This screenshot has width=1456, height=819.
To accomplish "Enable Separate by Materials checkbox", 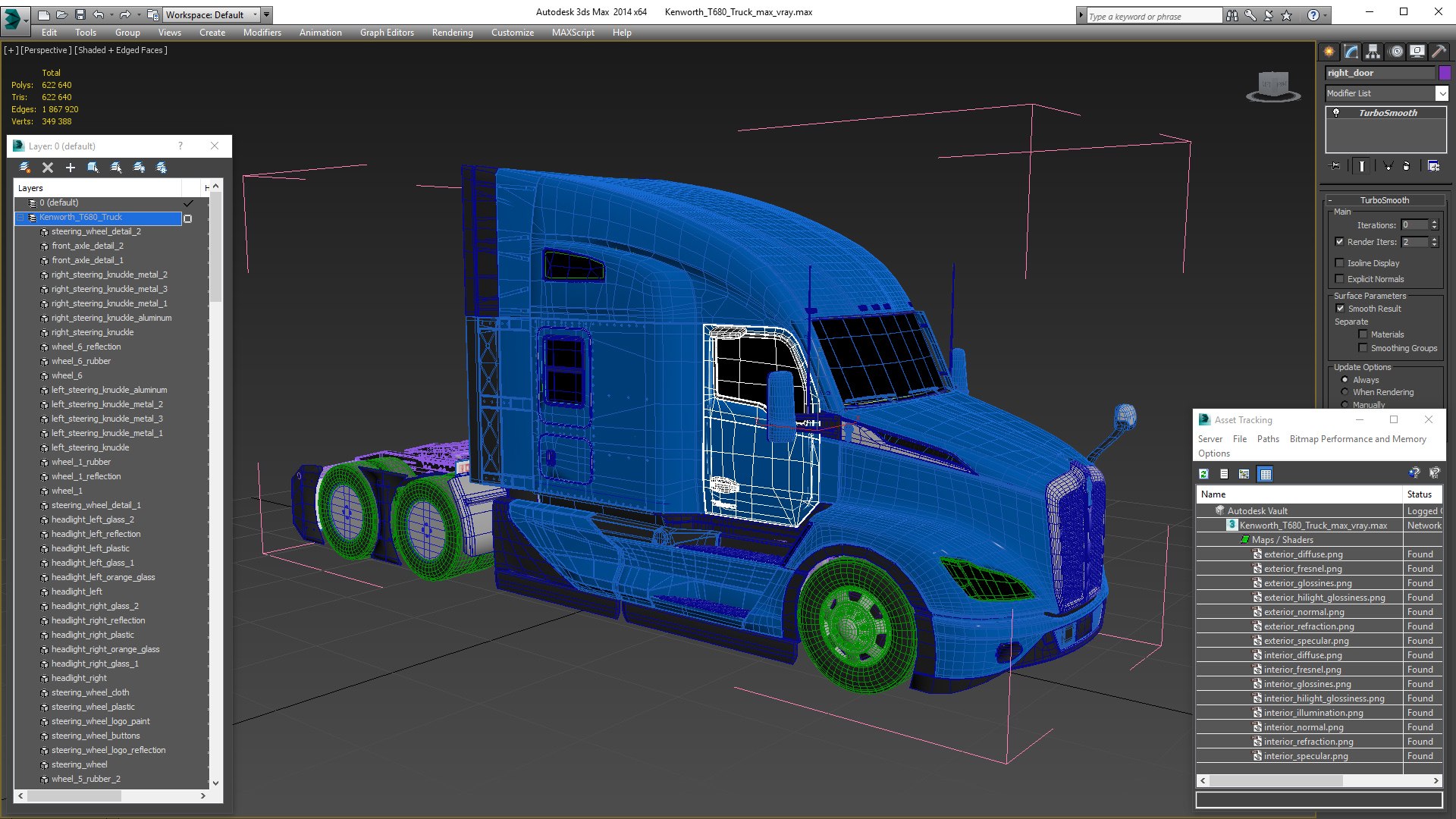I will click(x=1363, y=334).
